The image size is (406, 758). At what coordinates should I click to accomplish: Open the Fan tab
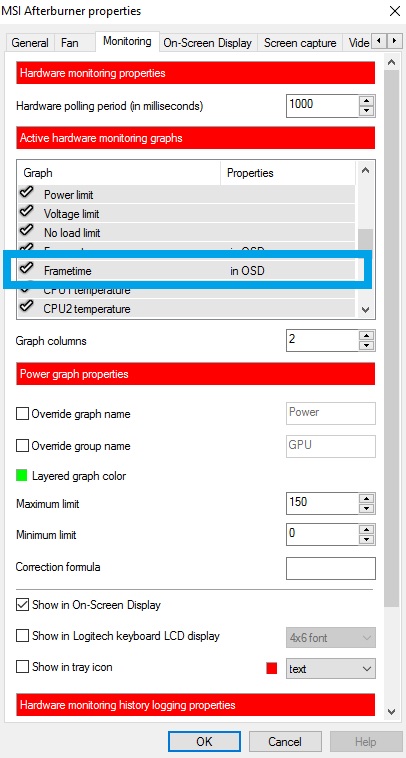pos(70,43)
